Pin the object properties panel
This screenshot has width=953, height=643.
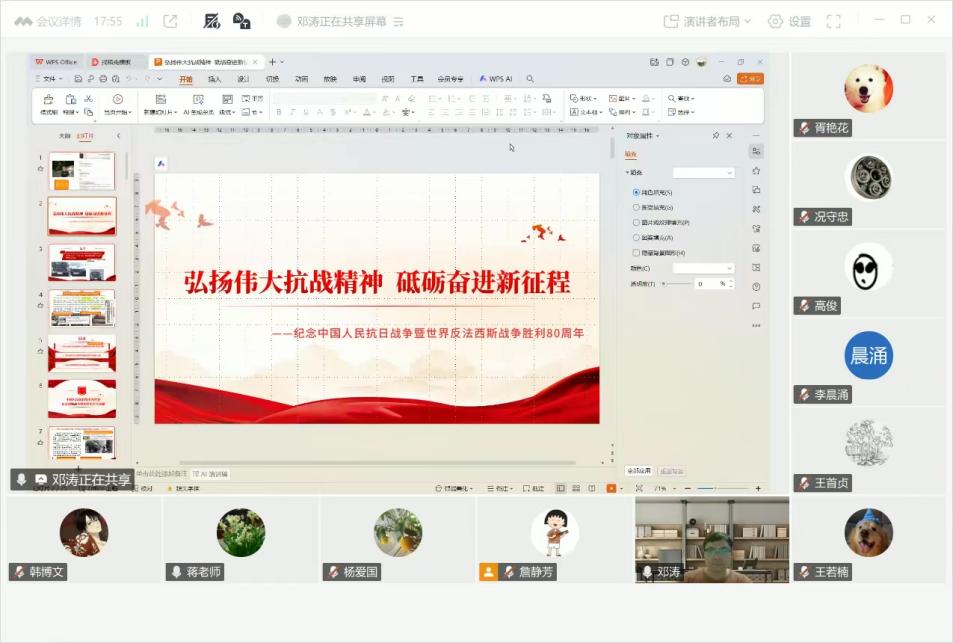[715, 135]
